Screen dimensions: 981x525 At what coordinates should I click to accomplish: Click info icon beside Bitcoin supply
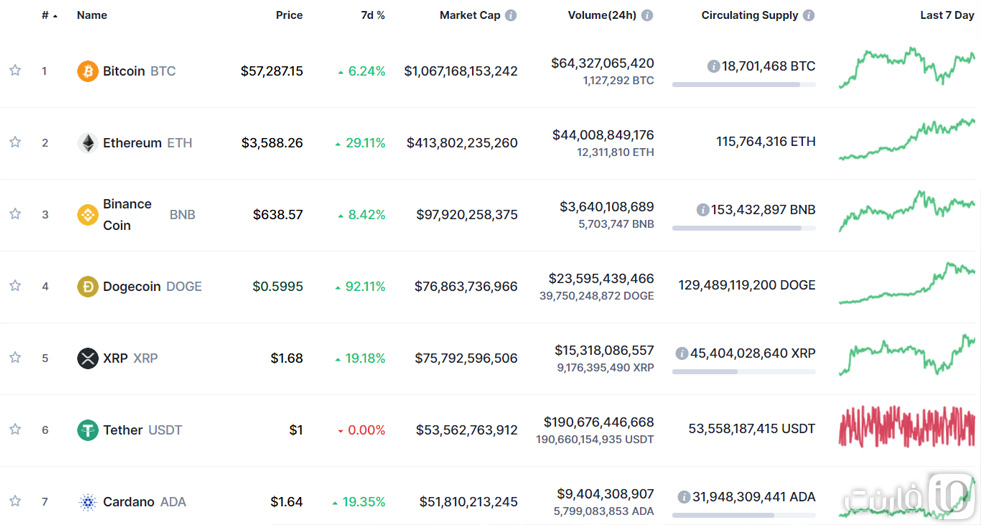click(713, 66)
